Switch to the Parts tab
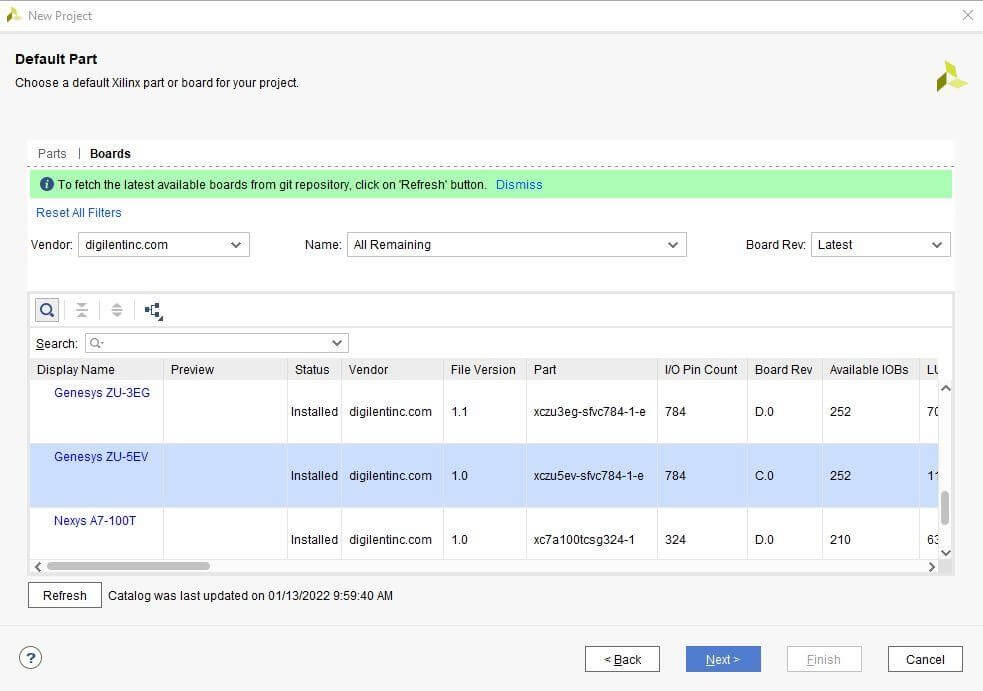983x691 pixels. click(x=52, y=154)
